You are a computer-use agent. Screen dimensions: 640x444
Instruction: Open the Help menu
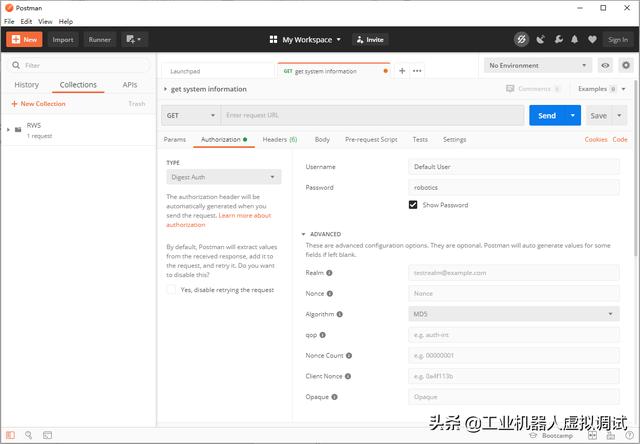tap(66, 22)
